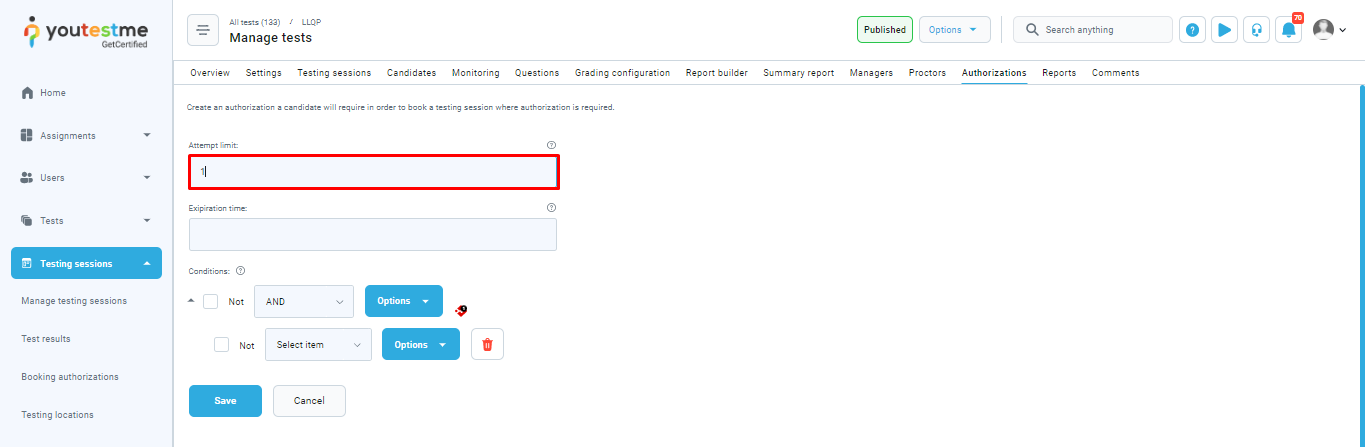Click the Expiration time help icon
The width and height of the screenshot is (1365, 447).
[551, 207]
